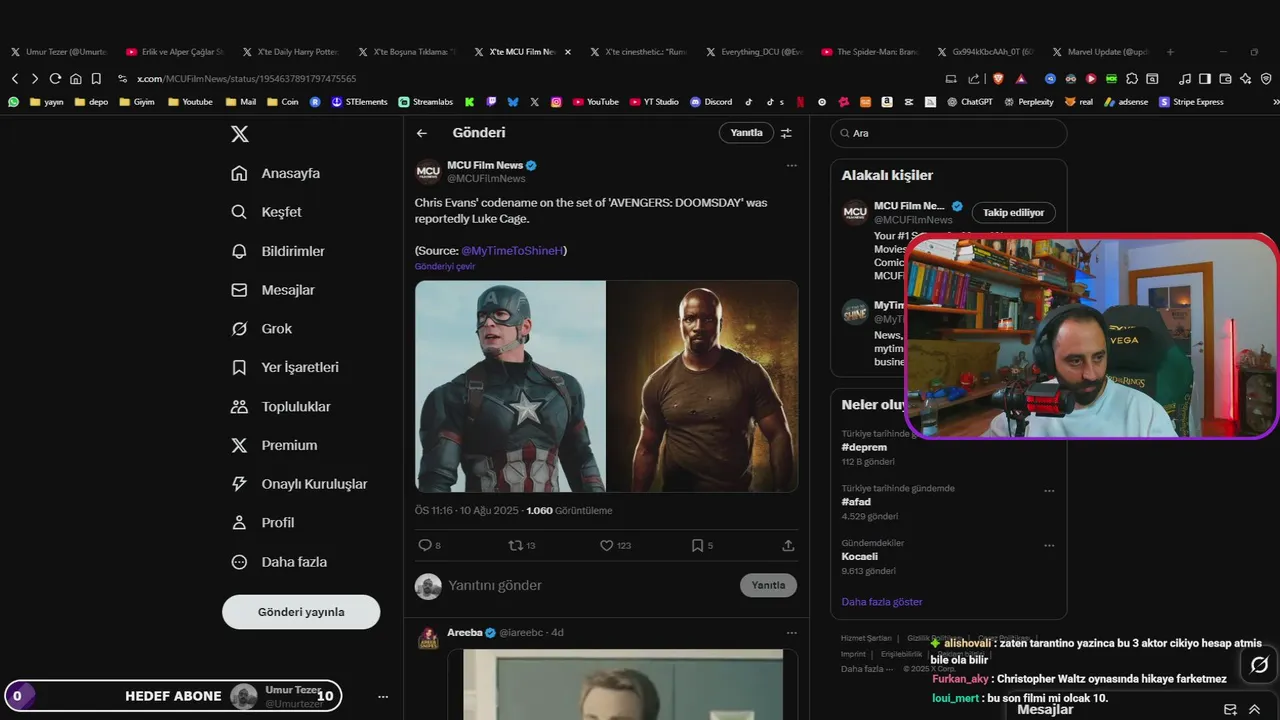The image size is (1280, 720).
Task: Open the extensions puzzle icon
Action: pos(1132,78)
